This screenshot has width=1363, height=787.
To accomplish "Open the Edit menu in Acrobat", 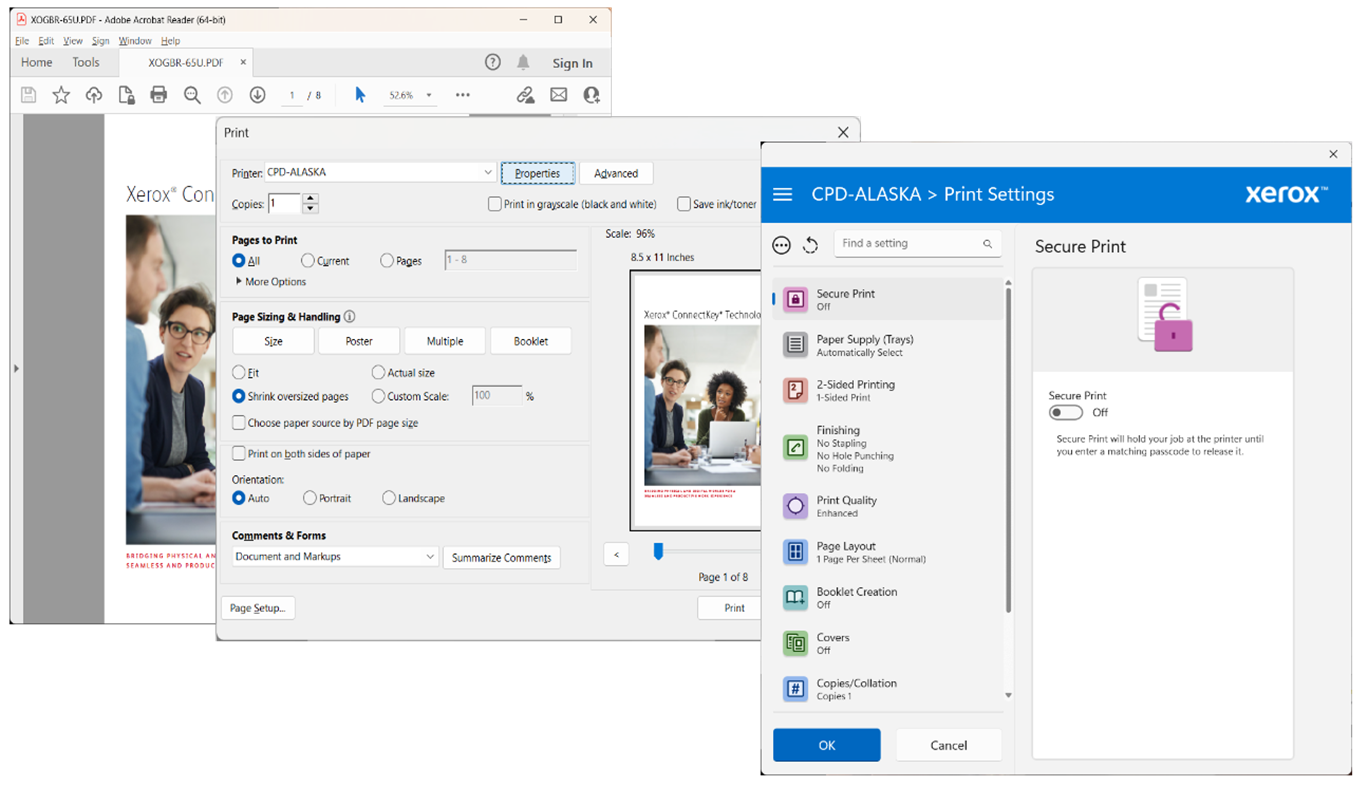I will pos(46,41).
